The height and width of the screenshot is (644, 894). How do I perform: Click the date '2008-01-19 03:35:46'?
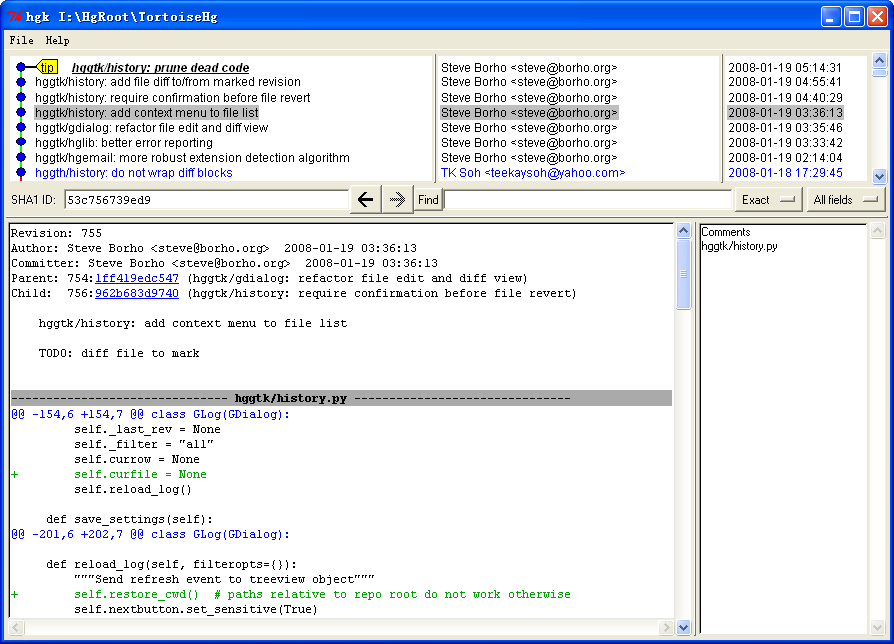[785, 127]
